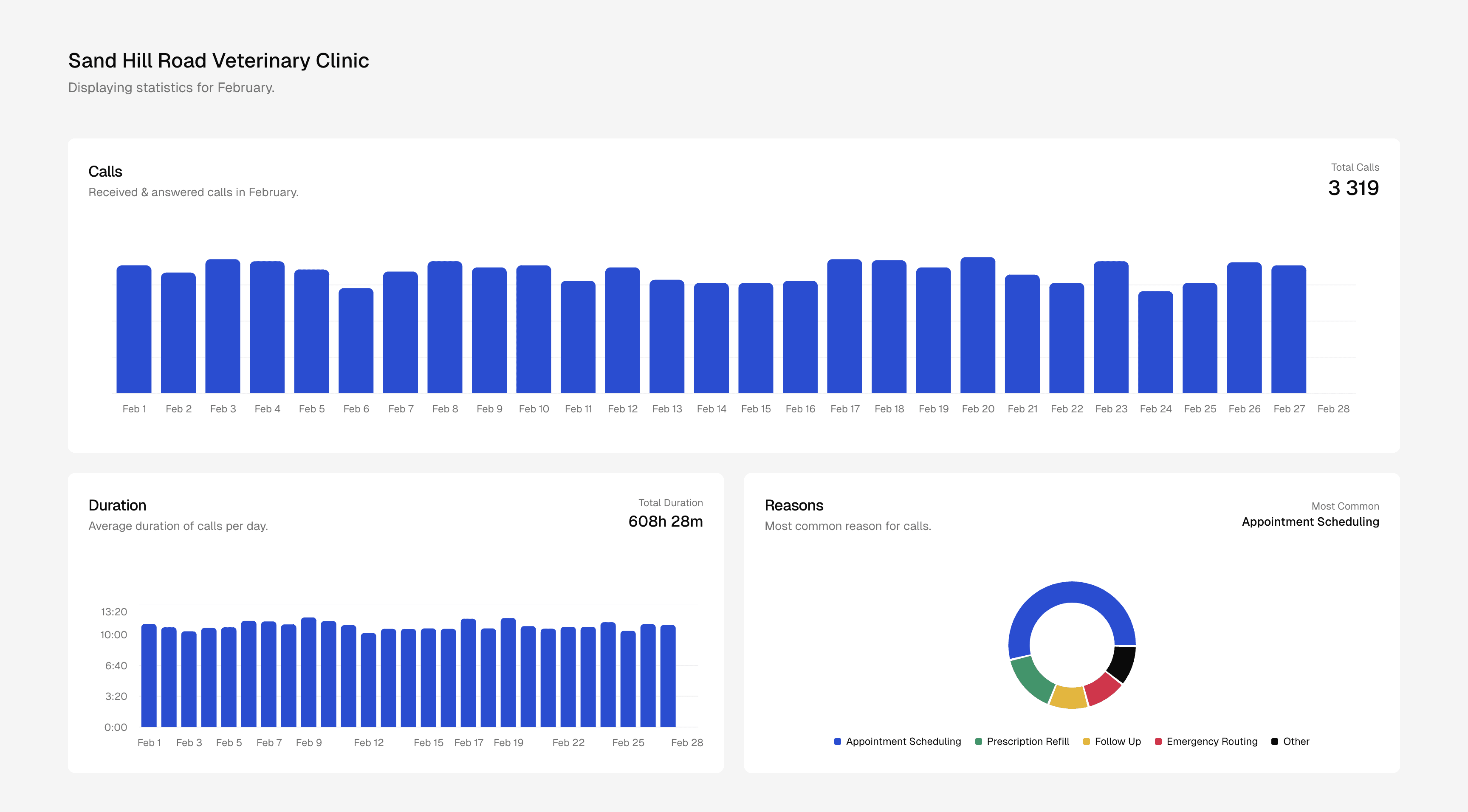Image resolution: width=1468 pixels, height=812 pixels.
Task: Click the Feb 25 bar in Duration chart
Action: click(628, 679)
